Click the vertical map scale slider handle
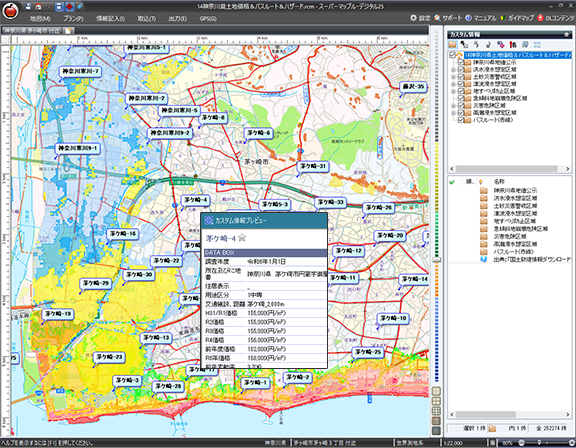Image resolution: width=576 pixels, height=448 pixels. coord(436,259)
